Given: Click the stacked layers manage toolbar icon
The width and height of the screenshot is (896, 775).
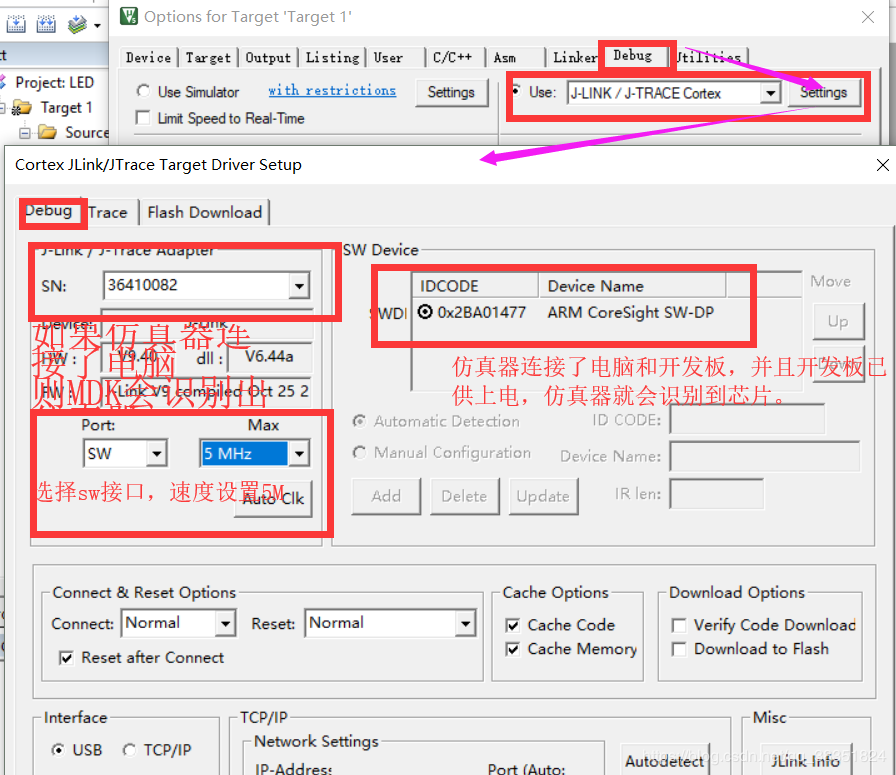Looking at the screenshot, I should point(77,24).
